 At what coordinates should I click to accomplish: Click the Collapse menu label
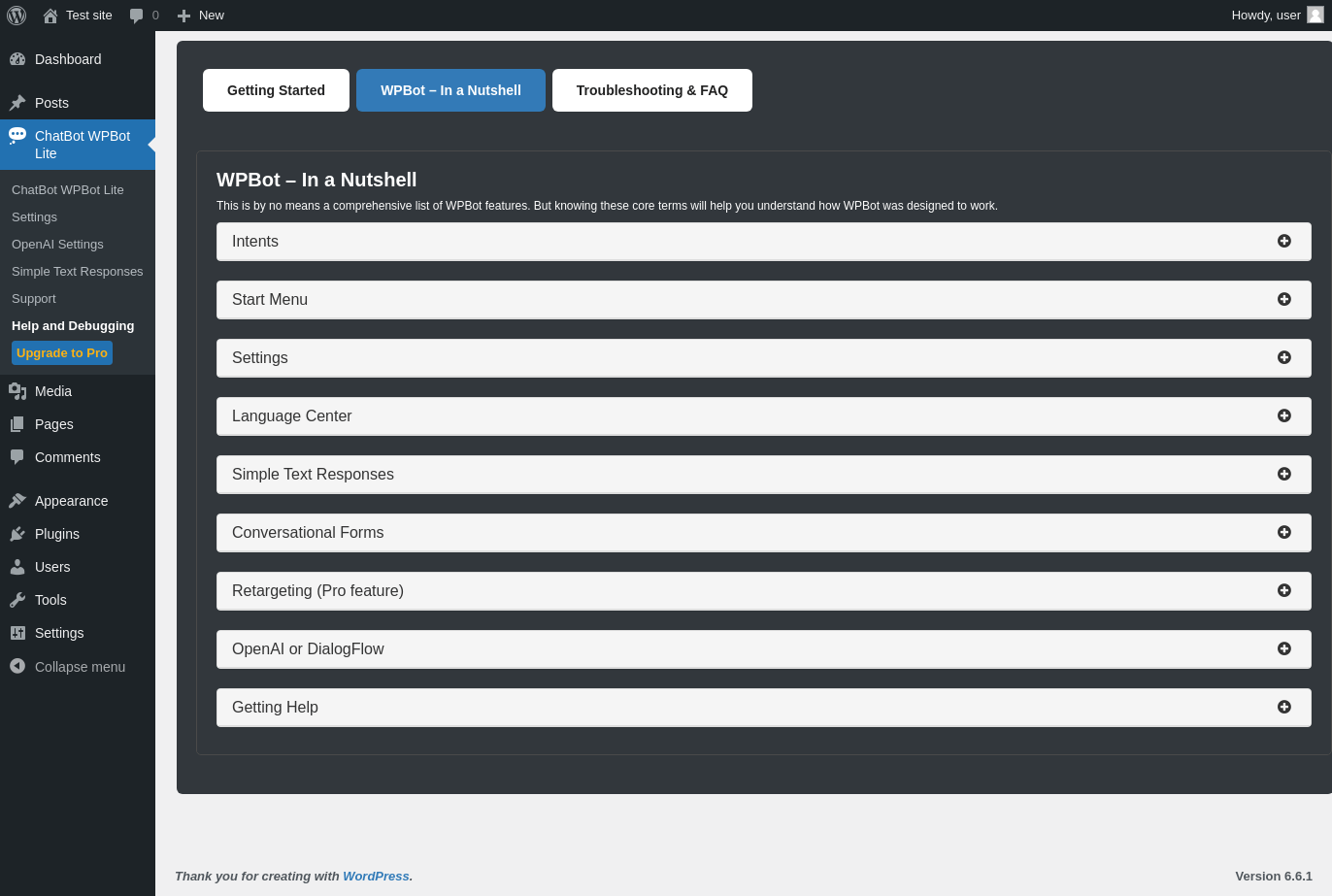click(80, 667)
